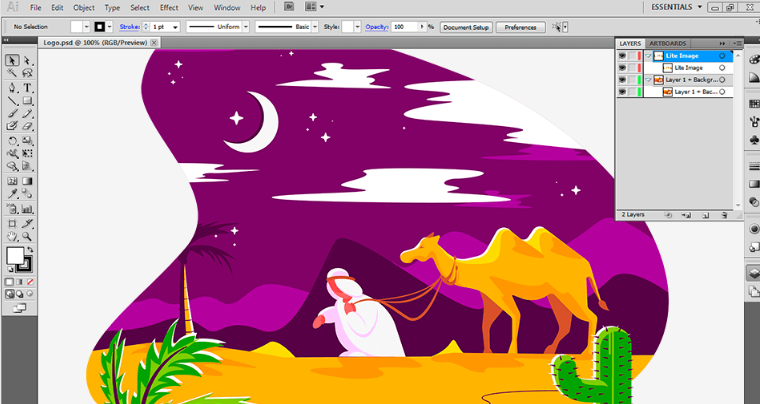Viewport: 760px width, 404px height.
Task: Select the Direct Selection tool
Action: click(x=27, y=60)
